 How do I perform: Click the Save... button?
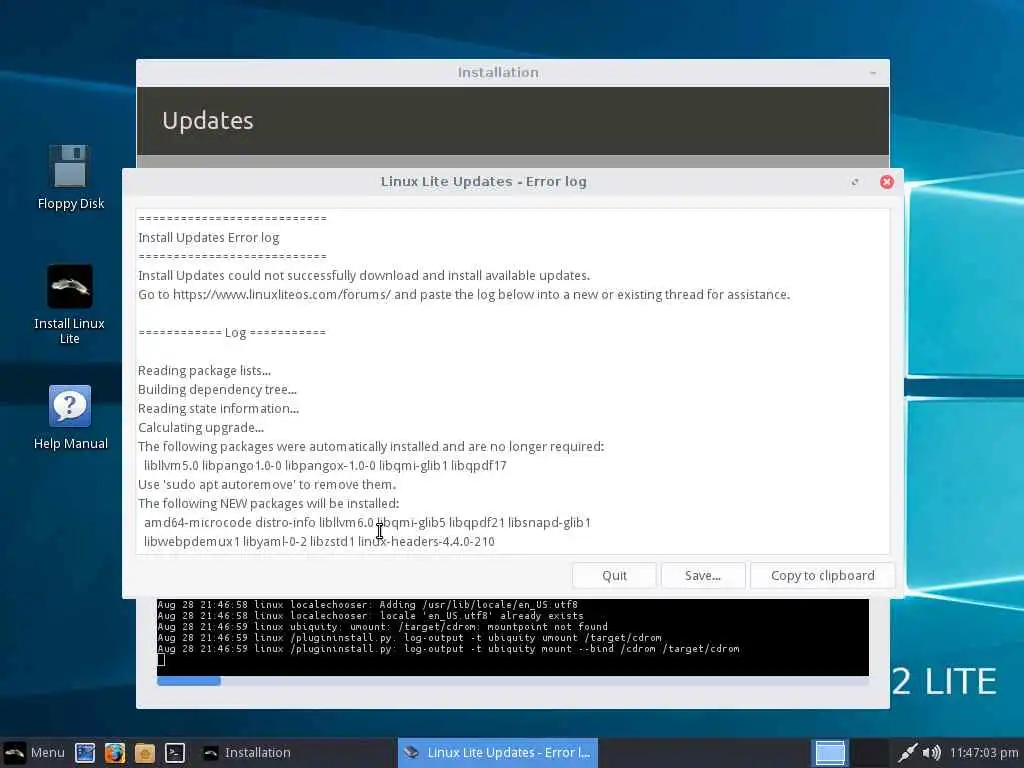(x=703, y=575)
